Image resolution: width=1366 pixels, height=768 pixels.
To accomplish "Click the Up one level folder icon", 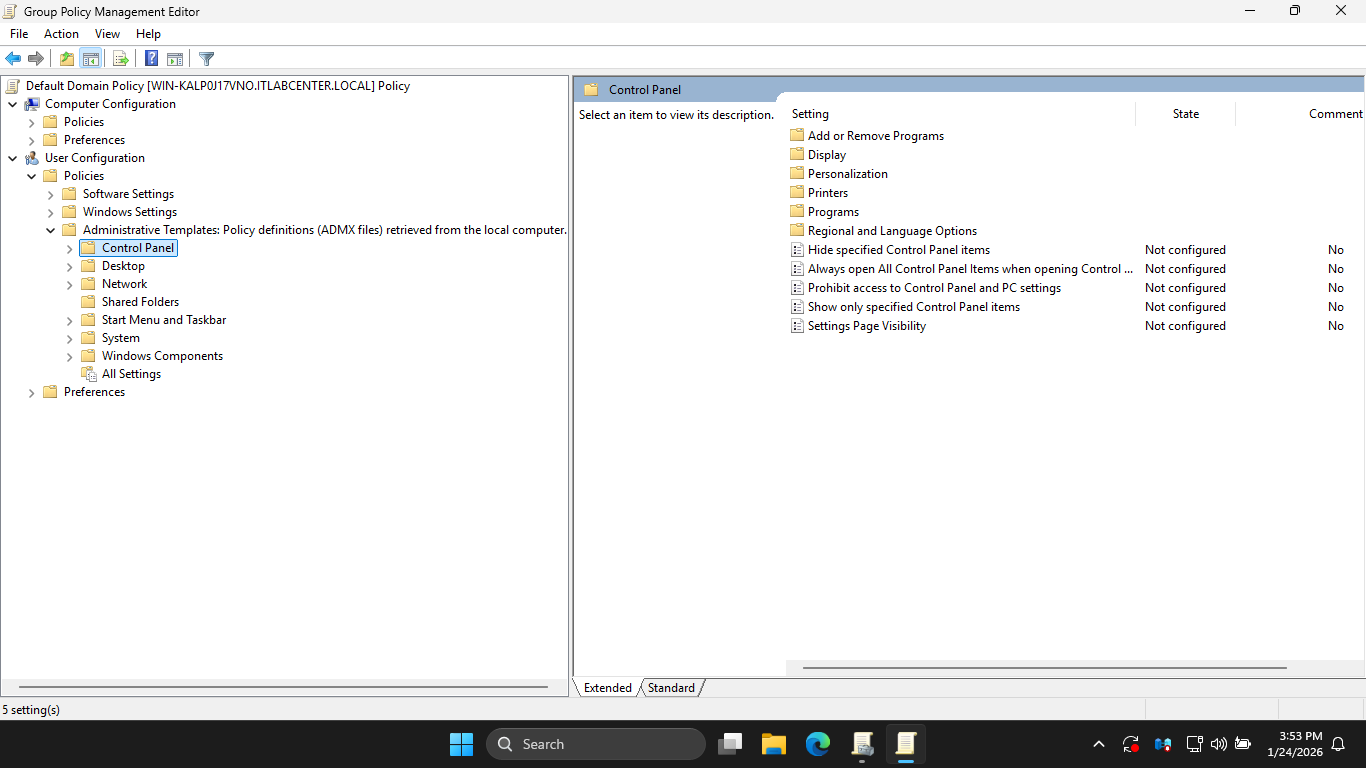I will coord(66,59).
